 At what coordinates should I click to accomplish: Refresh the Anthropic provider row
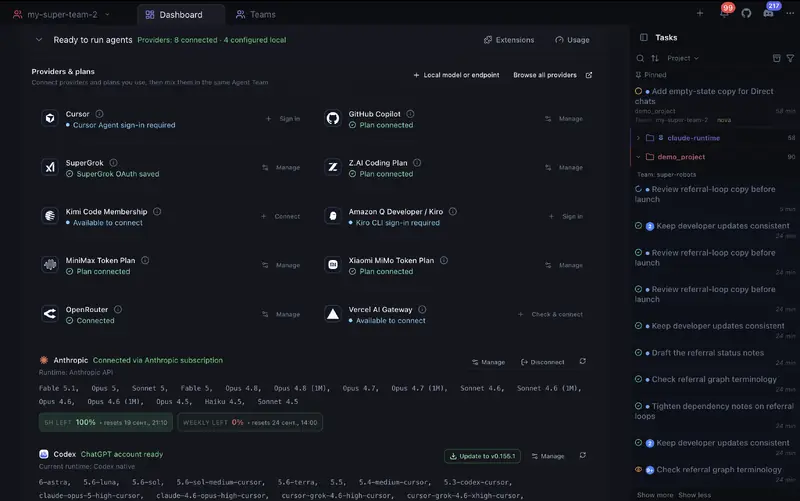(x=583, y=361)
